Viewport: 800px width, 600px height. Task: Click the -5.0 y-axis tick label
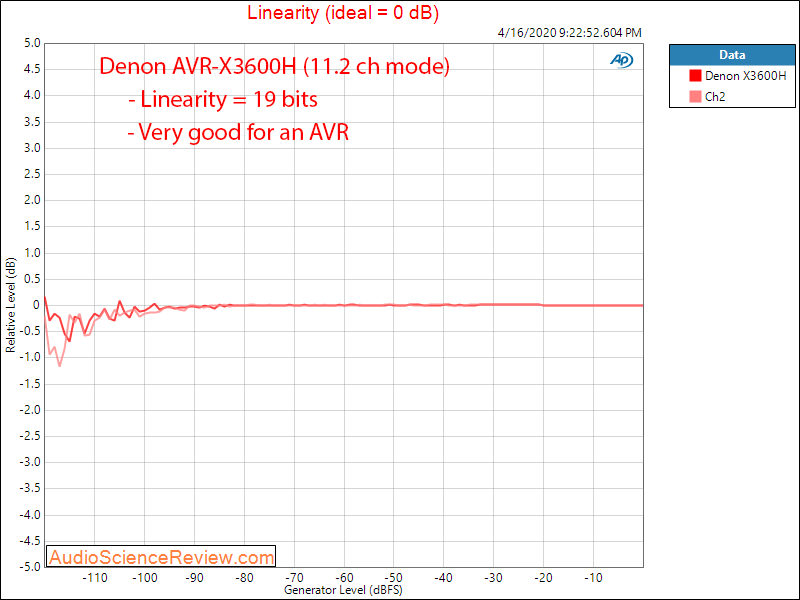(30, 566)
